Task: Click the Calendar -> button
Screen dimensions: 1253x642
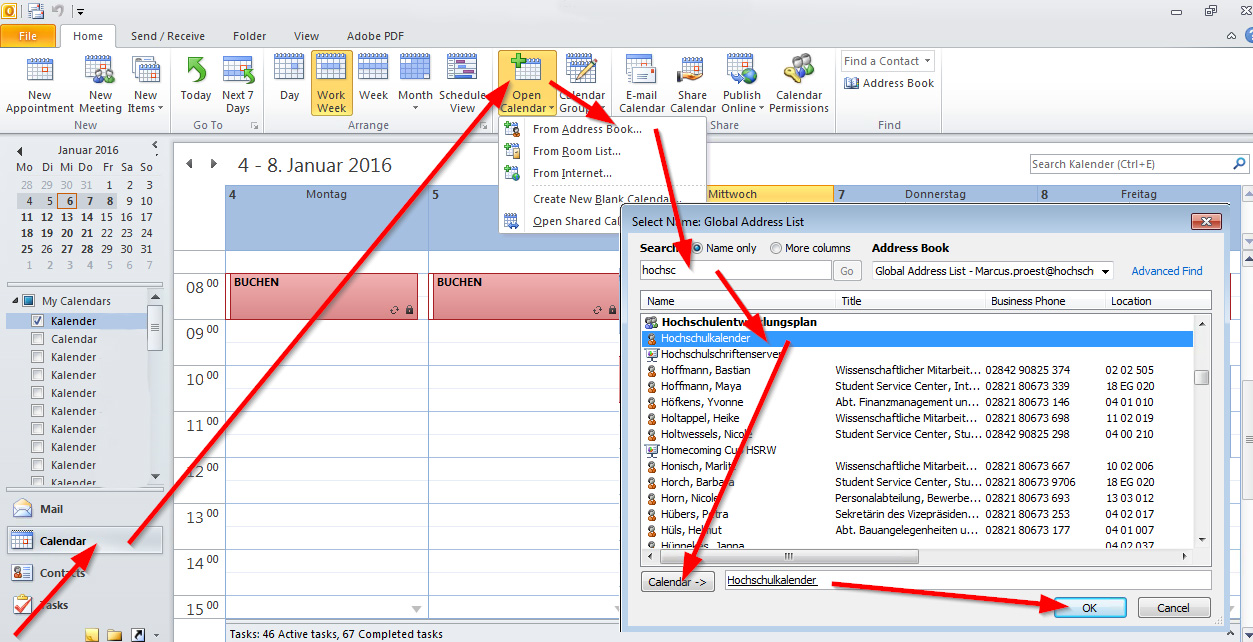Action: coord(677,581)
